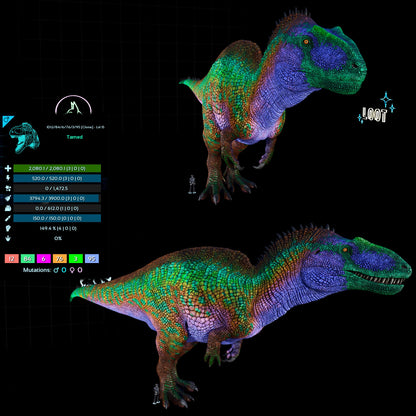Click the Weight bar 0.0 / 612.0

coord(57,208)
